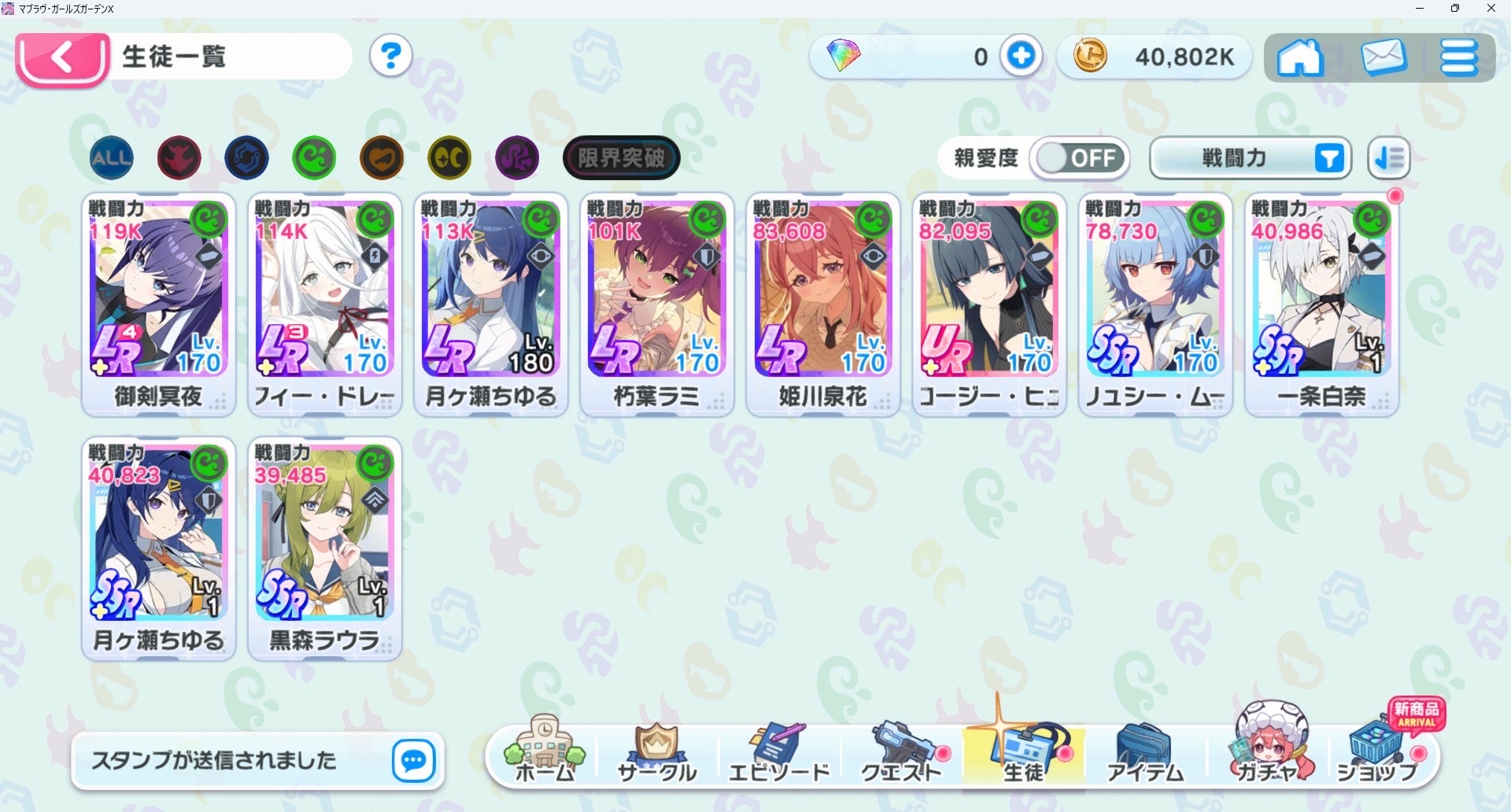Select the 黒森ラウラ student card

(324, 548)
